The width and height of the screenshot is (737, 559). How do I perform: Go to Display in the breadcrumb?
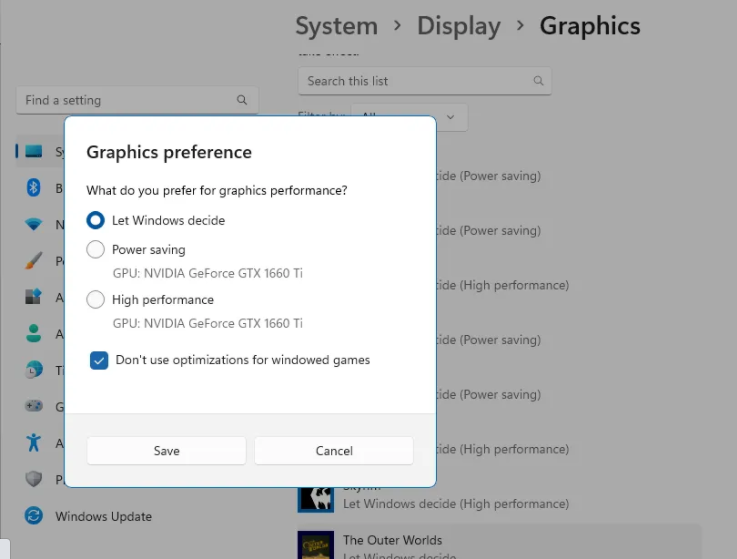tap(459, 26)
